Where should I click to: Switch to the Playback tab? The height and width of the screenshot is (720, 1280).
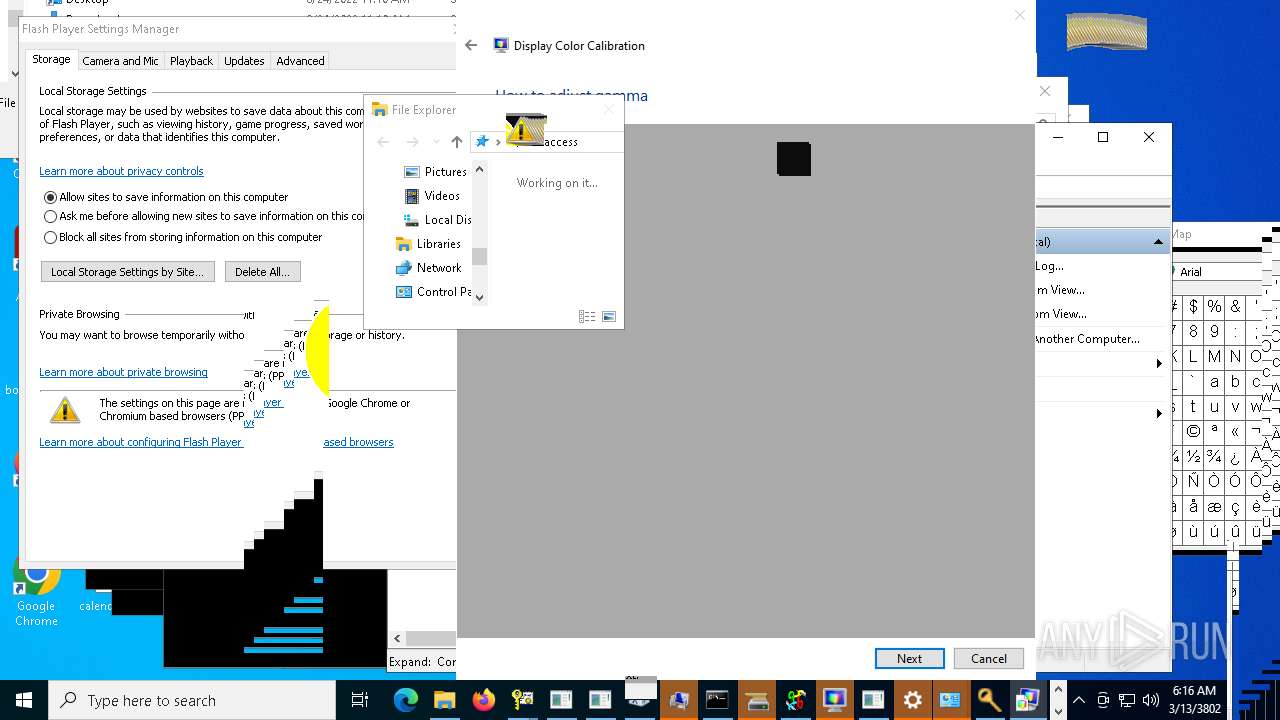point(191,61)
